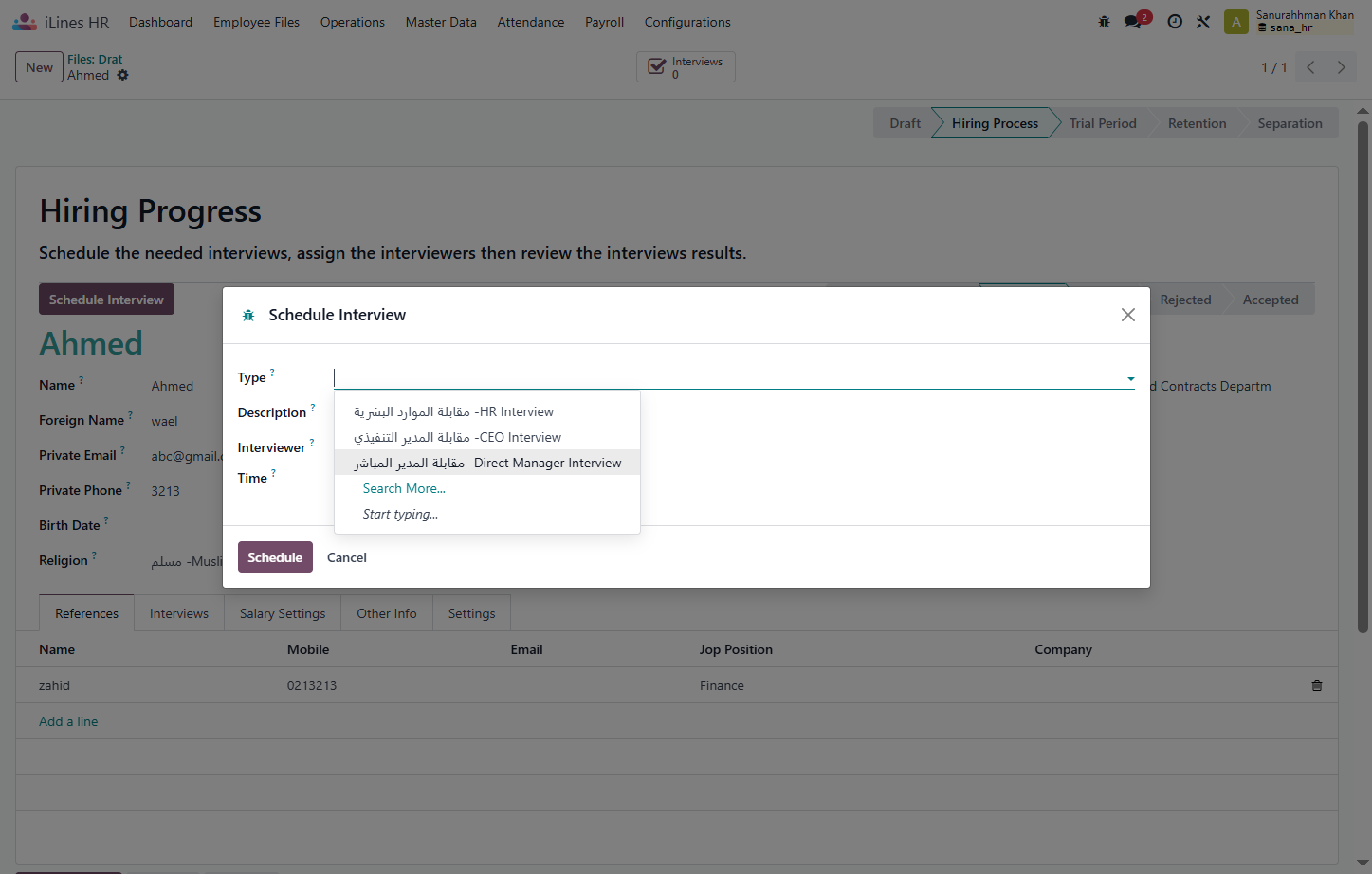Switch to the Settings tab

(471, 613)
